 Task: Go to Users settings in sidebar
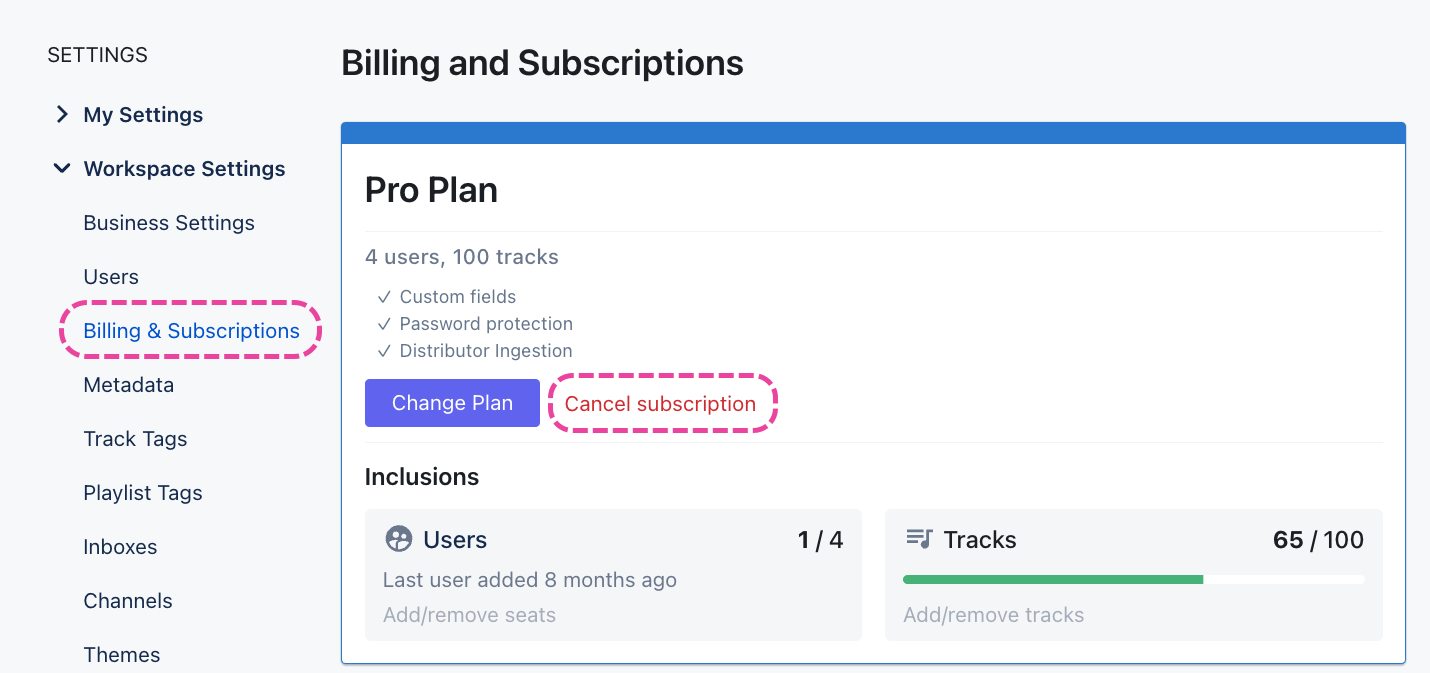[x=111, y=277]
